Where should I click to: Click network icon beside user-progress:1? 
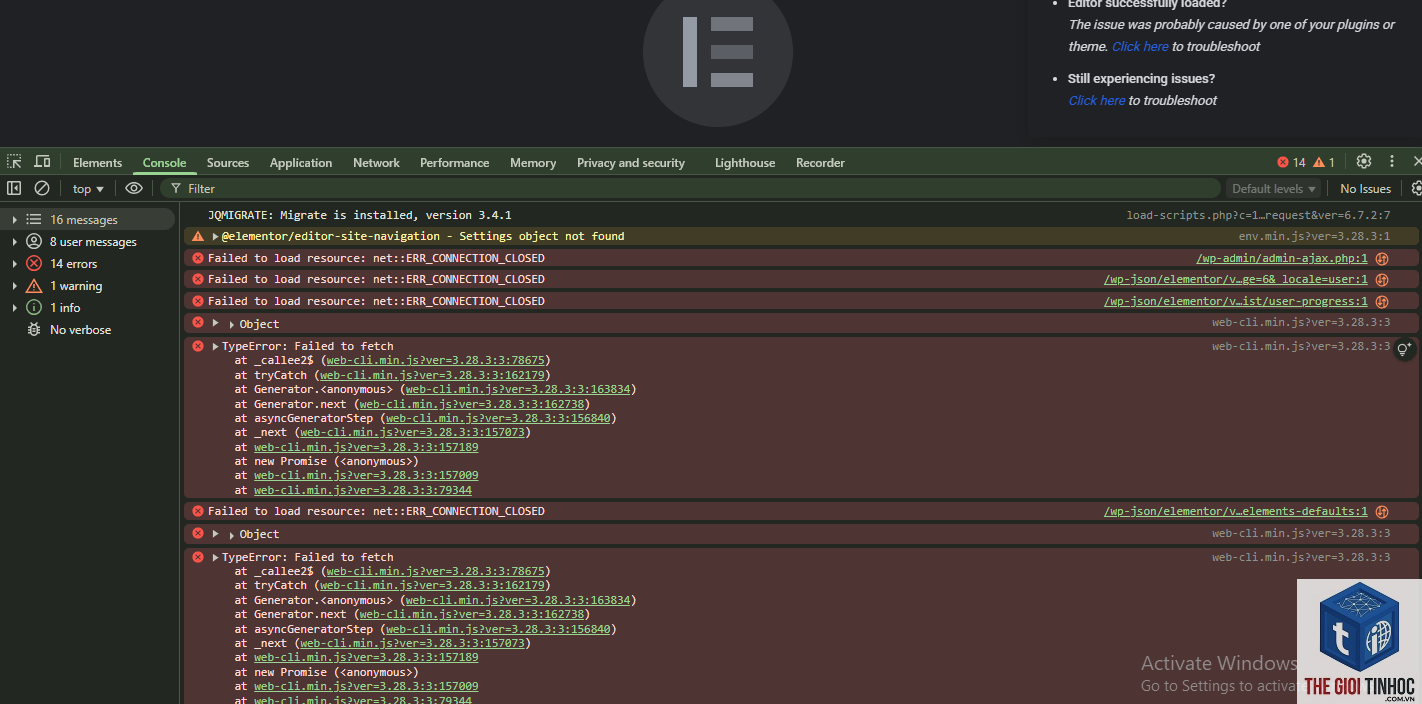coord(1382,301)
